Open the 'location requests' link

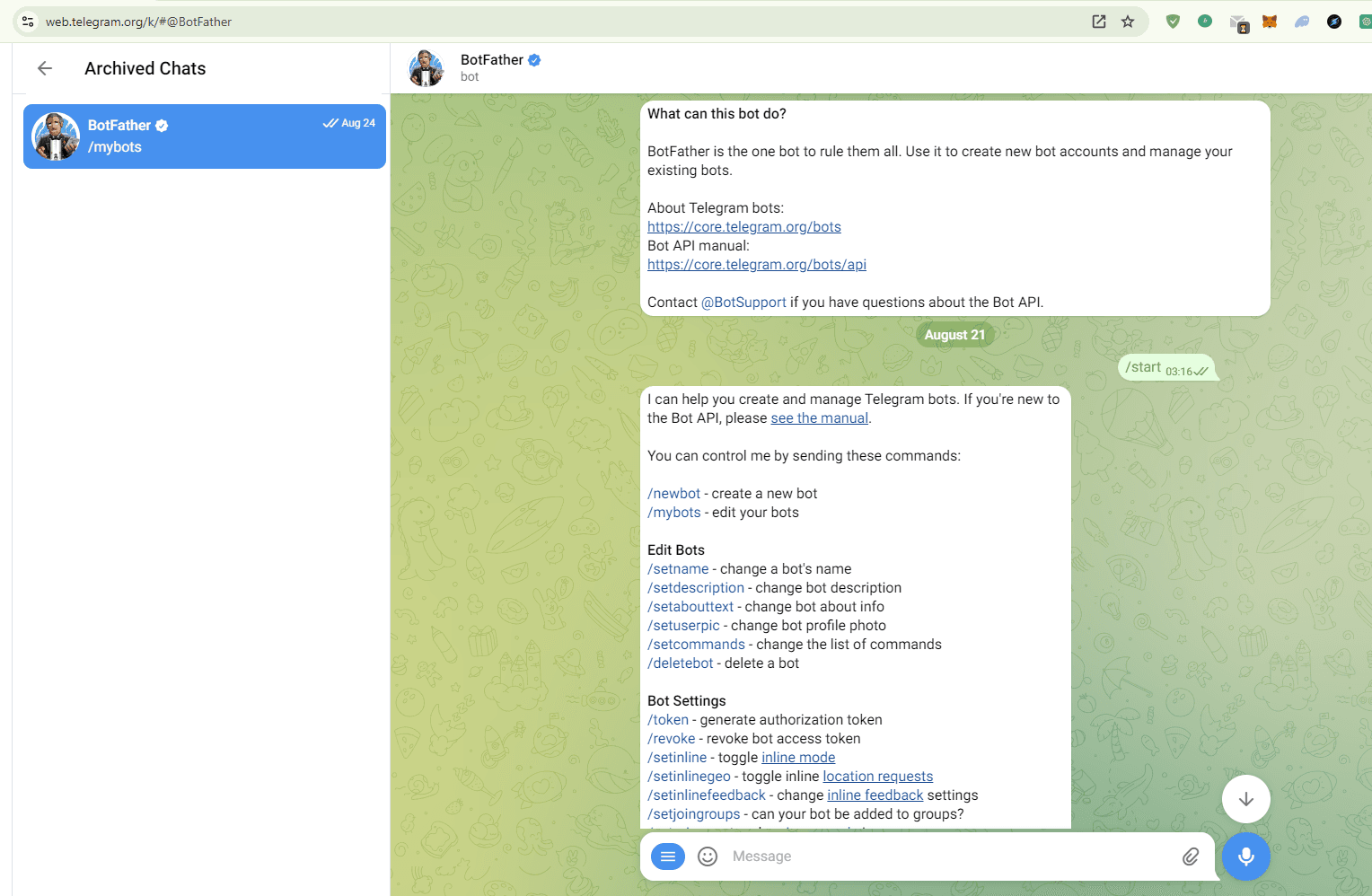[878, 777]
